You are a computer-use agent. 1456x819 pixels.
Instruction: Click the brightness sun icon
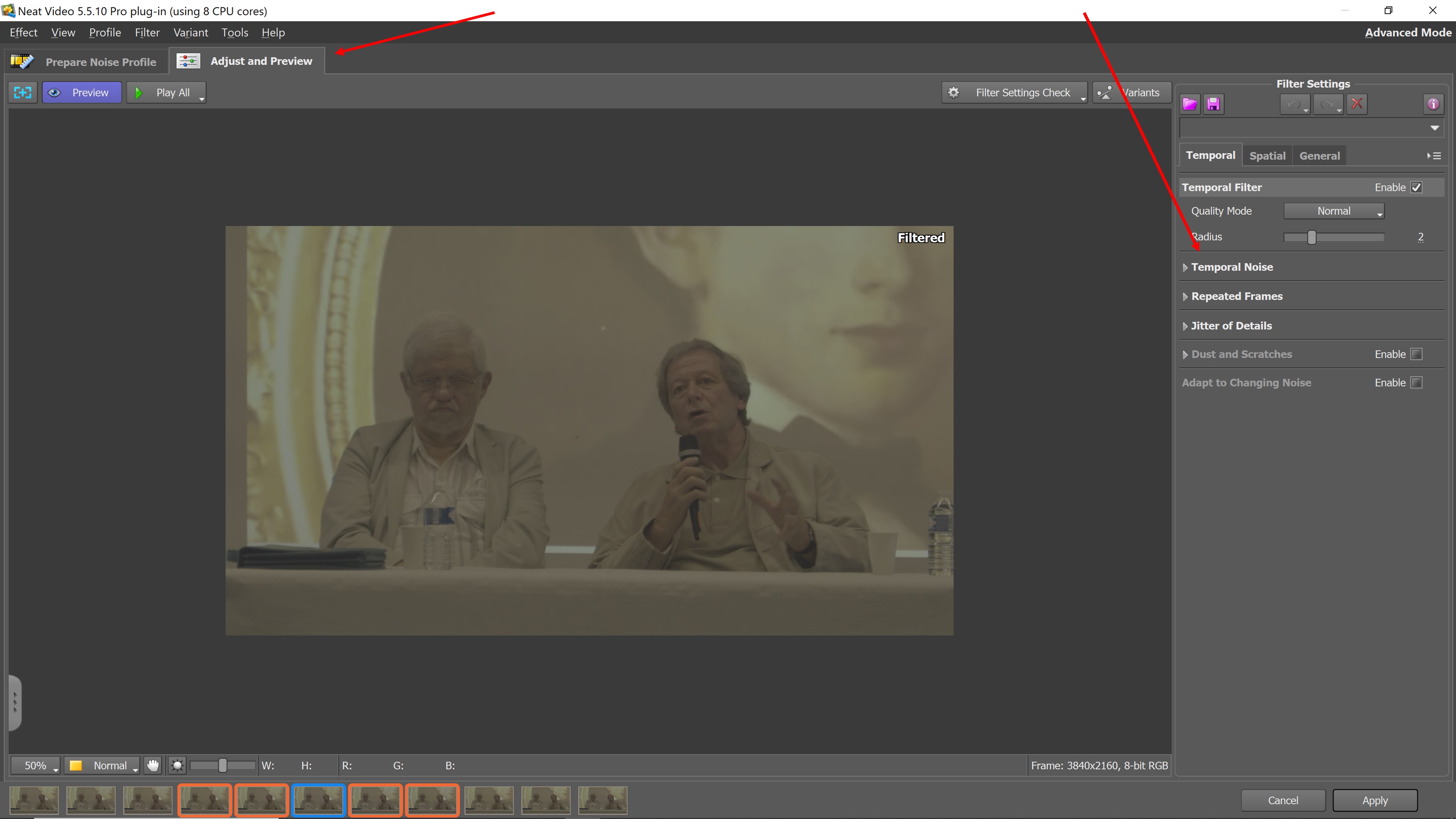[177, 765]
